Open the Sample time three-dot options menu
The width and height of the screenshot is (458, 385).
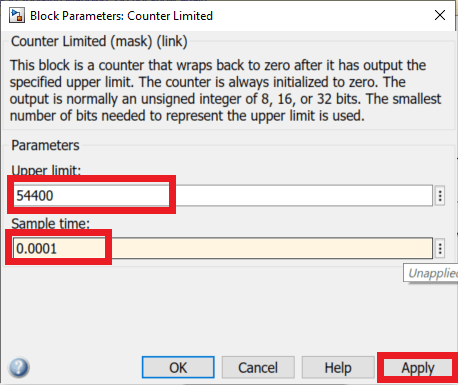point(440,248)
